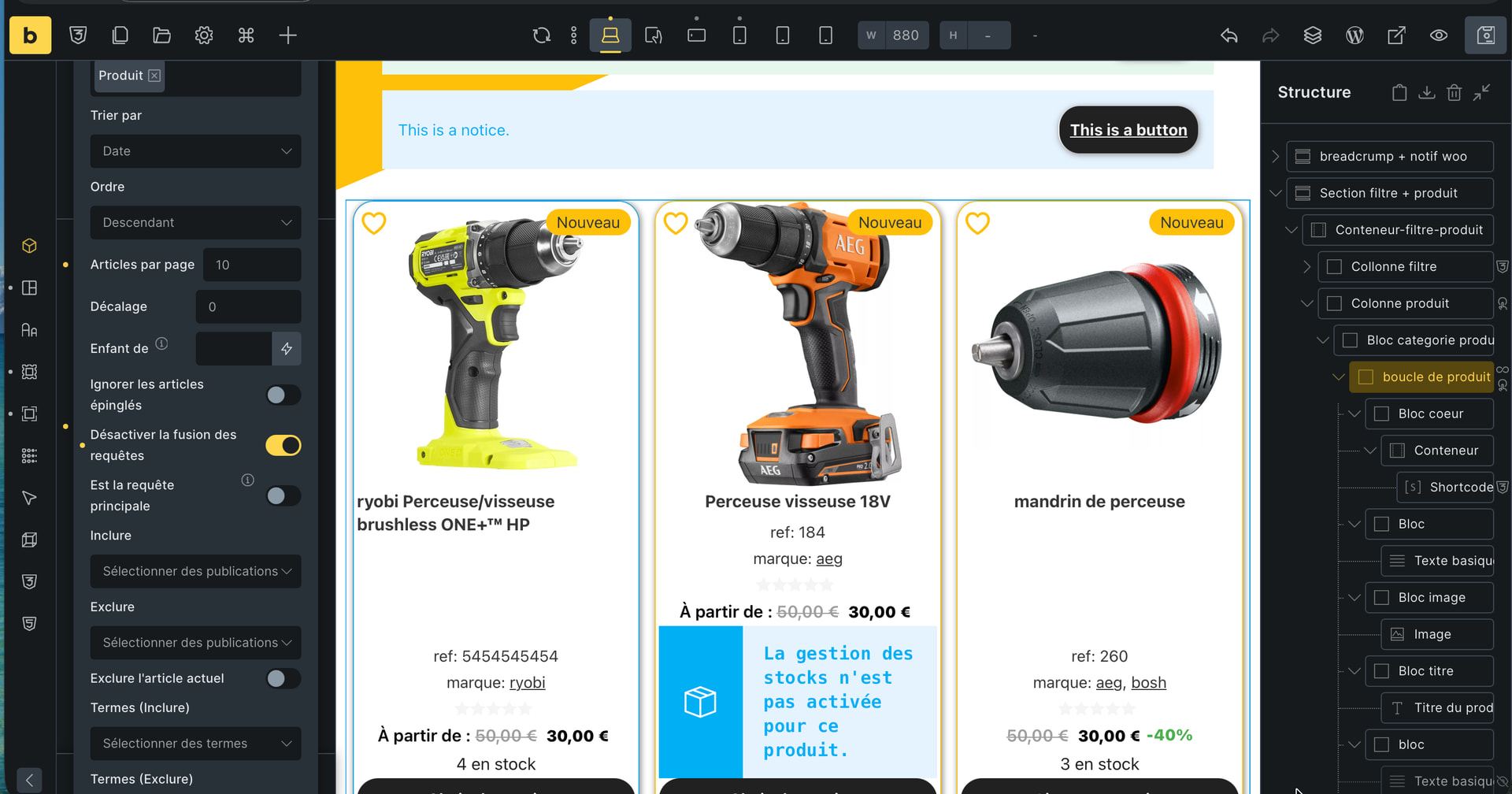Open the Trier par Date dropdown
The height and width of the screenshot is (794, 1512).
pos(195,151)
